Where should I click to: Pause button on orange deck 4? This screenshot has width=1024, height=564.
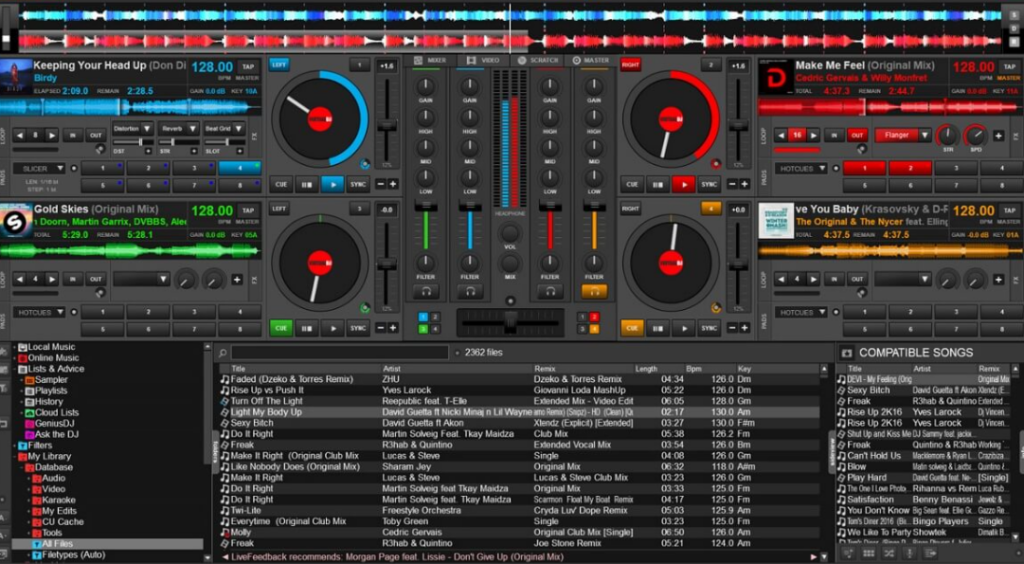[x=658, y=328]
